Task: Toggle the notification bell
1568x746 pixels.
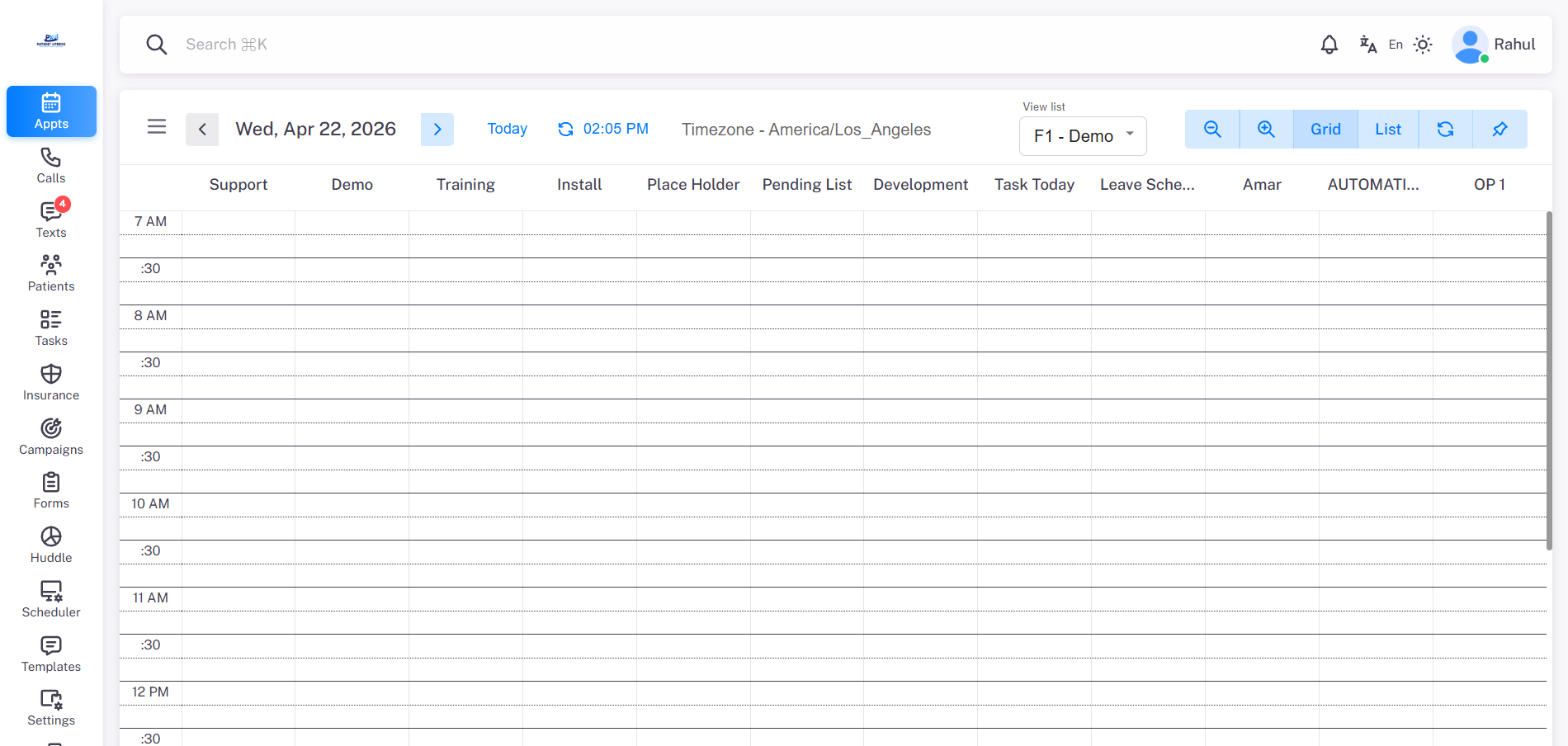Action: (1329, 45)
